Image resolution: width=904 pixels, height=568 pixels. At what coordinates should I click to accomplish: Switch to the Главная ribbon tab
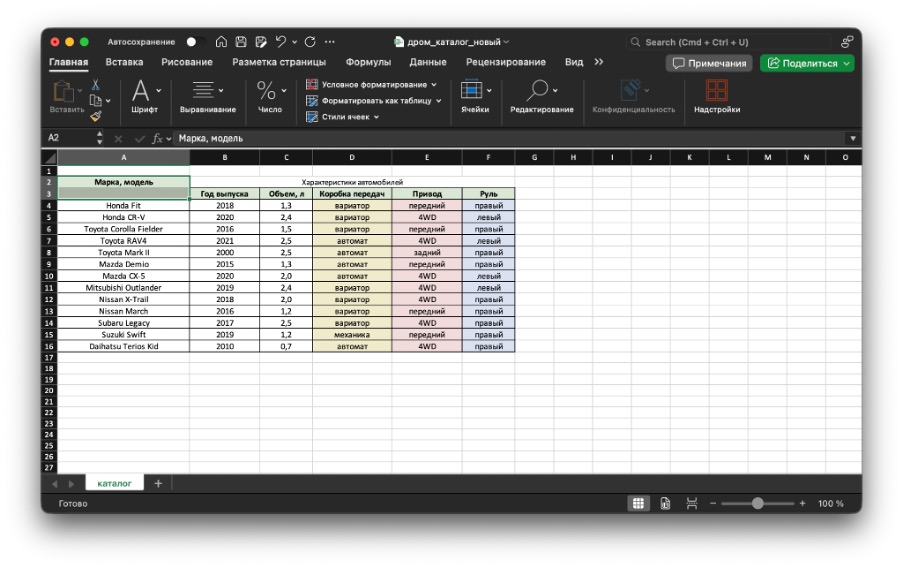pos(69,62)
